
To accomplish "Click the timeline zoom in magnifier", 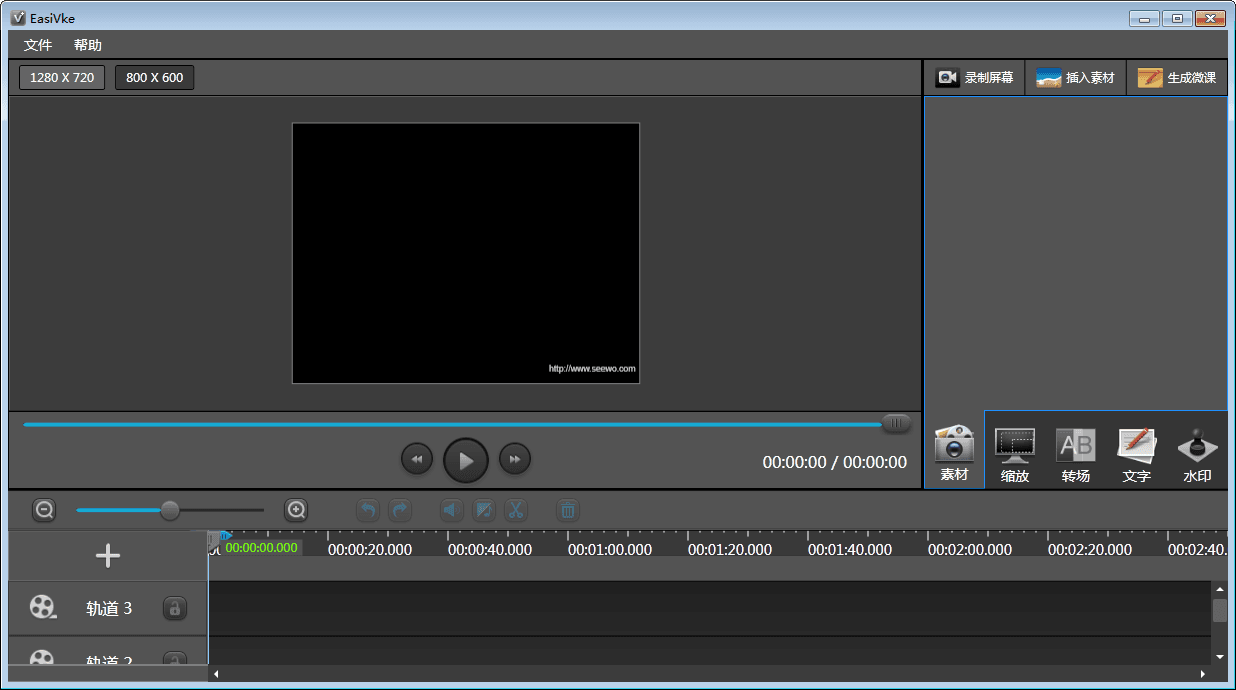I will point(296,510).
